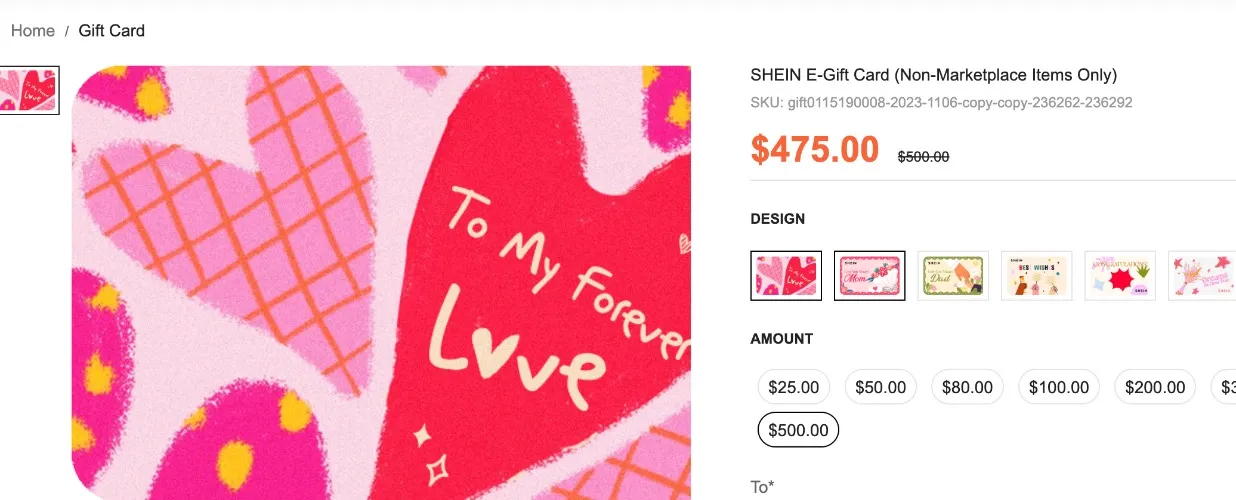The width and height of the screenshot is (1236, 500).
Task: Click the $475.00 sale price
Action: coord(815,149)
